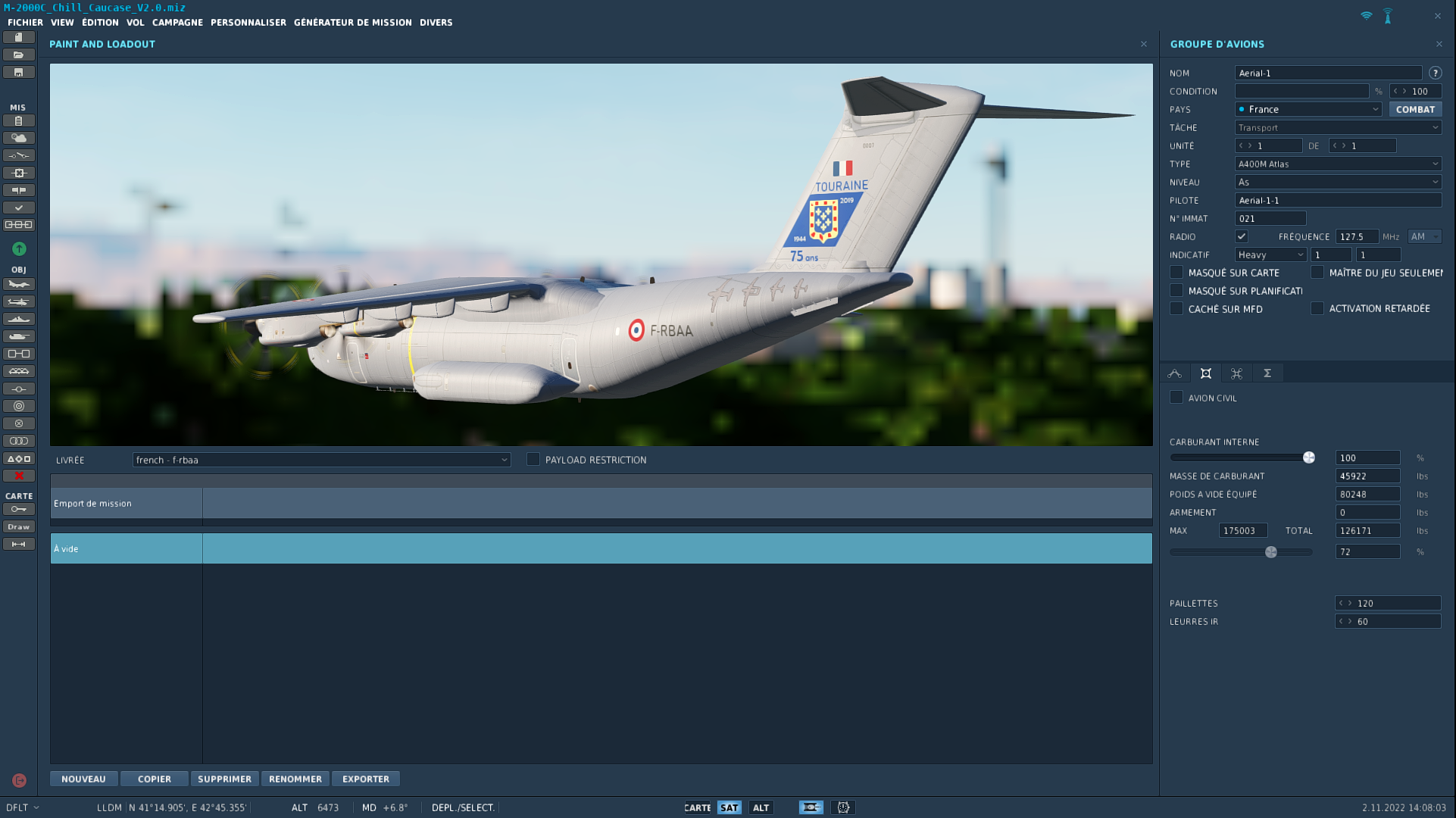1456x818 pixels.
Task: Select the helicopter group tool
Action: (x=19, y=301)
